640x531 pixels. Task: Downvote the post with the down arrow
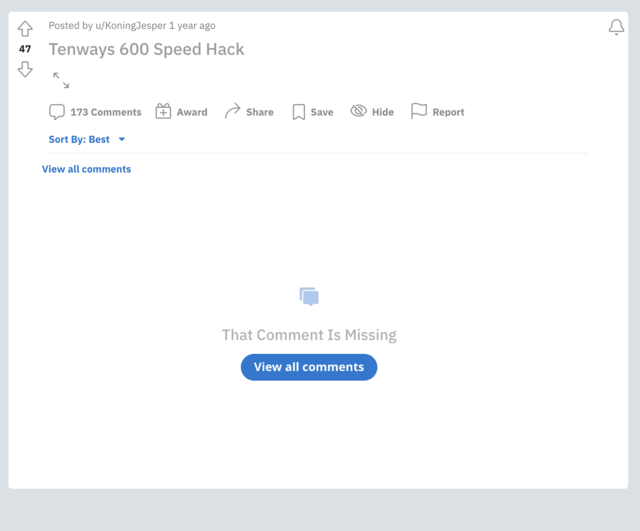(x=25, y=69)
